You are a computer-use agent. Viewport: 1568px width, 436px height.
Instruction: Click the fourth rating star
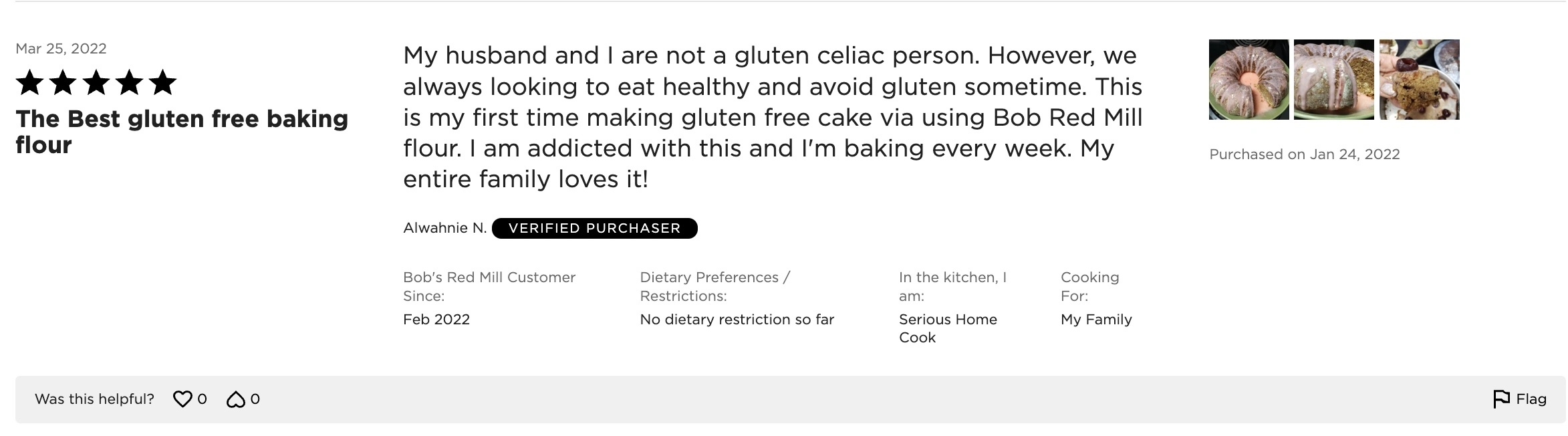pos(129,83)
